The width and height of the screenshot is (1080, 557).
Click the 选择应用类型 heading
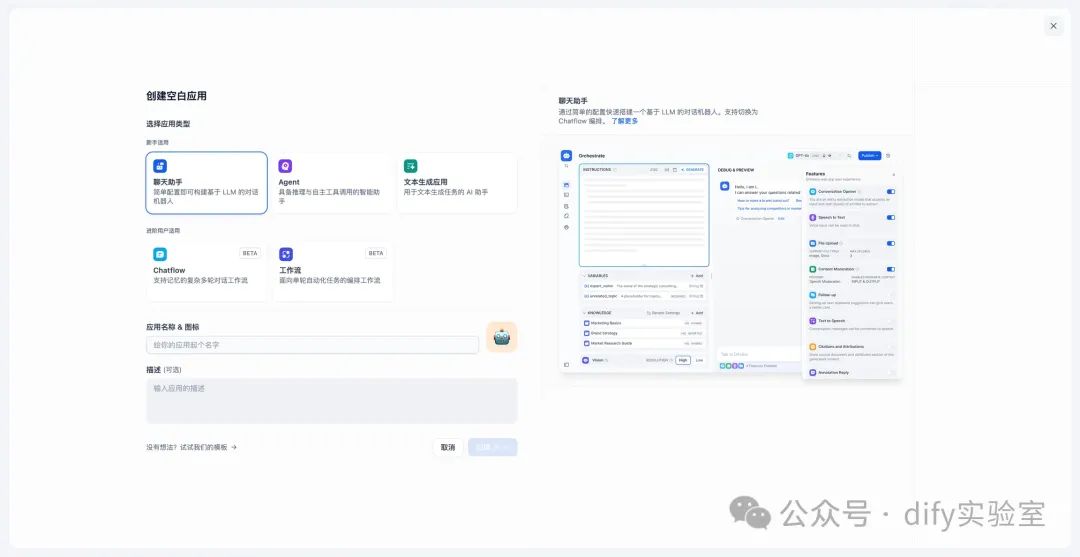[168, 124]
